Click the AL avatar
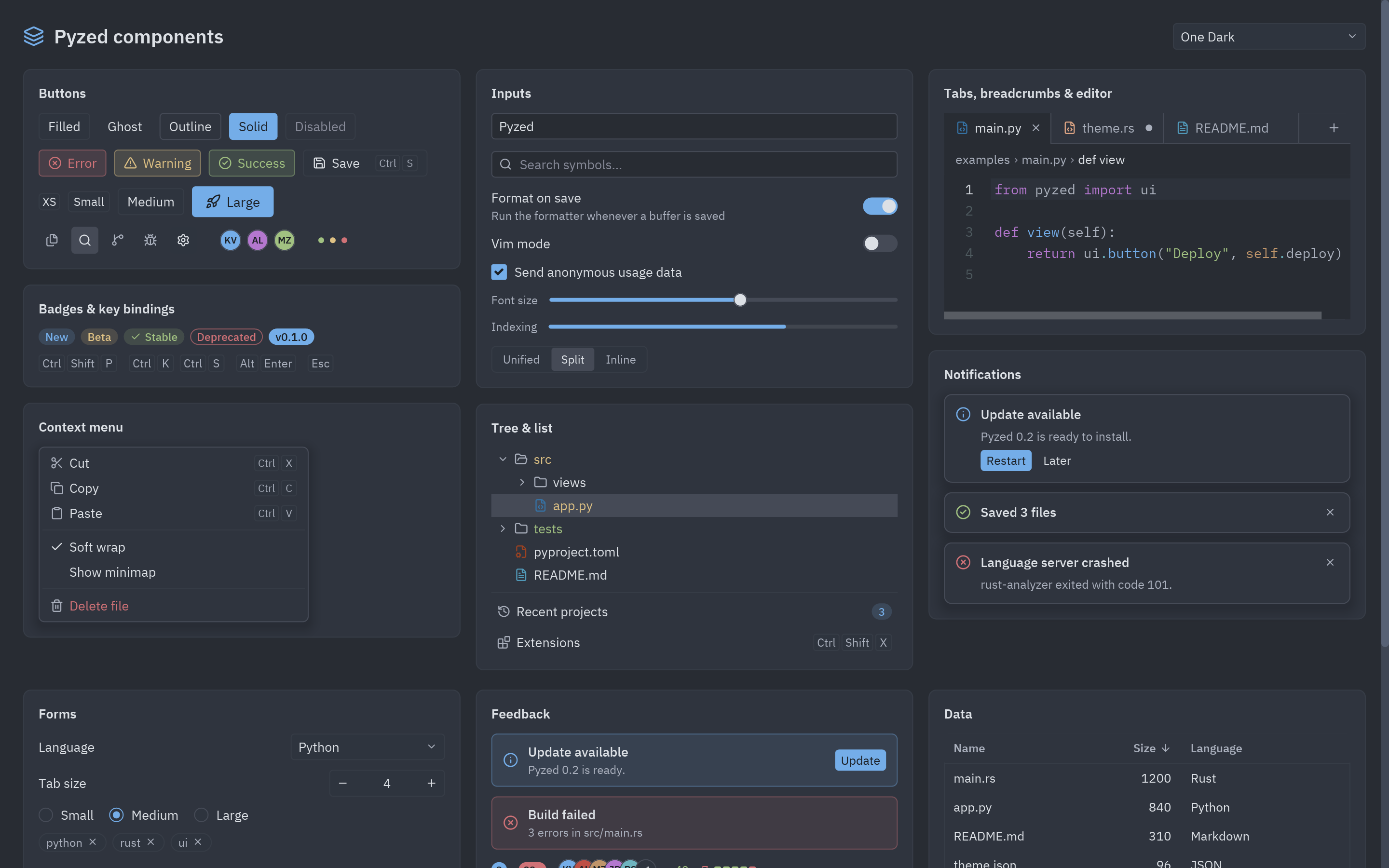Screen dimensions: 1389x868 pyautogui.click(x=257, y=240)
